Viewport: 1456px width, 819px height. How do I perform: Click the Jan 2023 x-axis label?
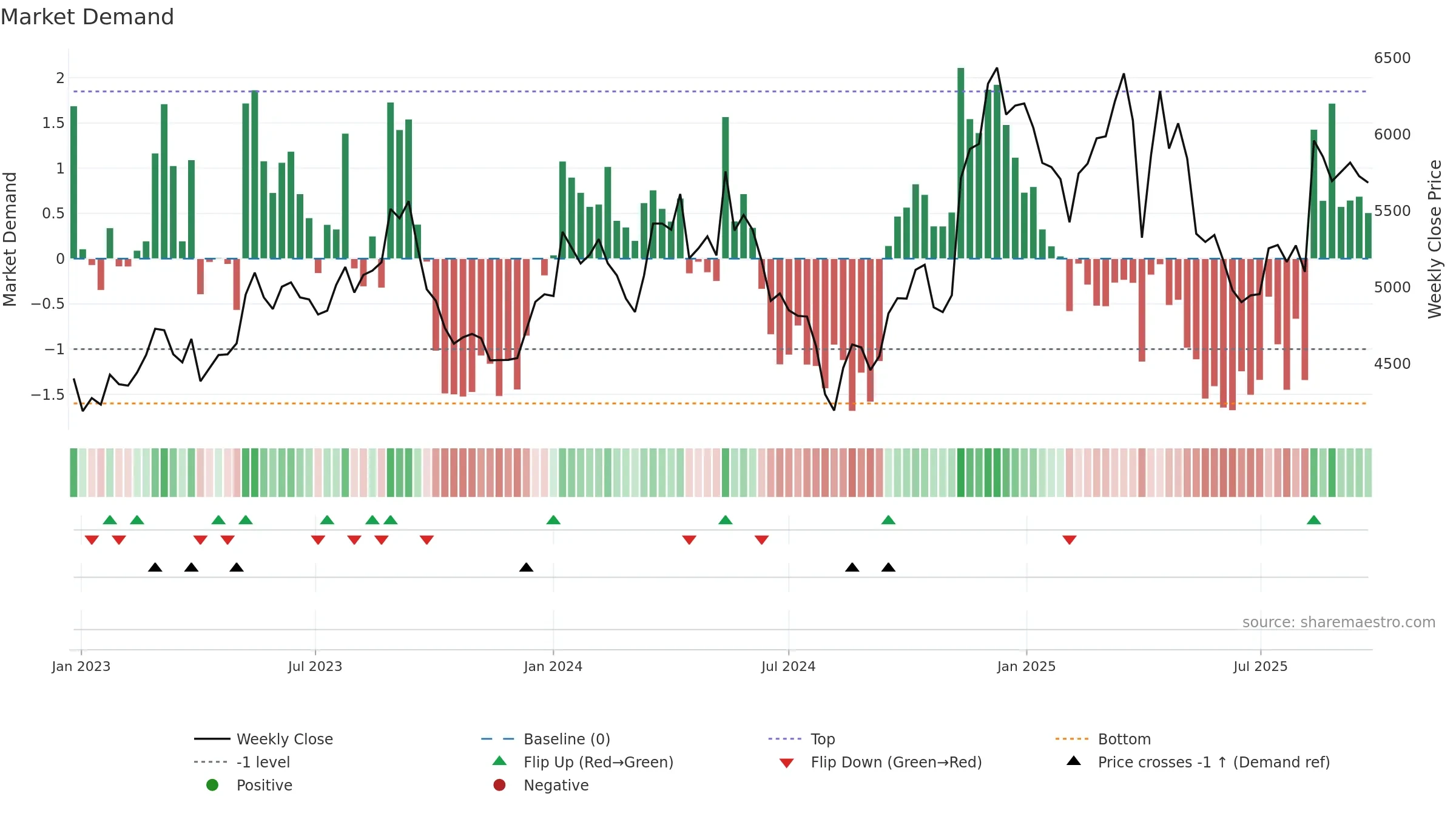81,666
